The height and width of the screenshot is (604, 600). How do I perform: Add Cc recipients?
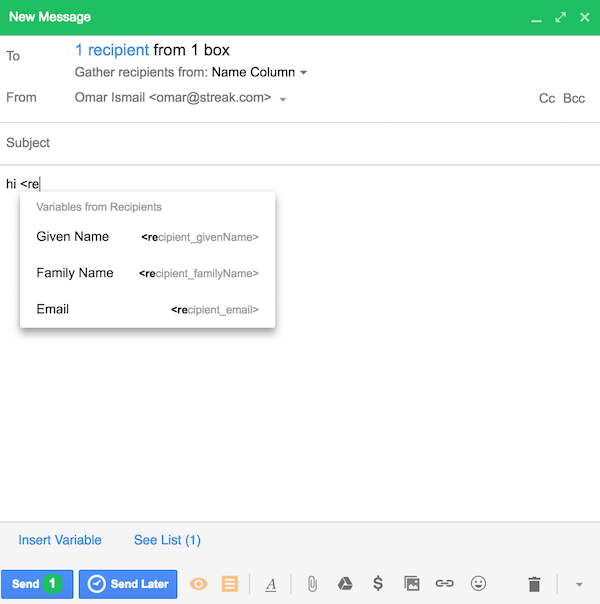(546, 98)
